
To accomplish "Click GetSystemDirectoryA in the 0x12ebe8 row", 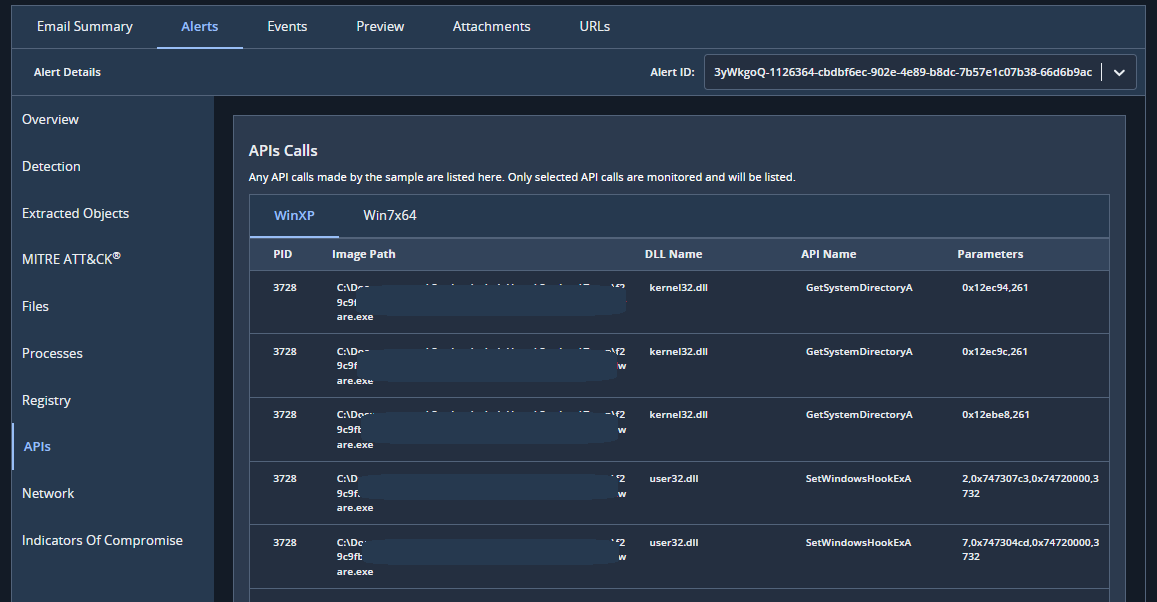I will pos(859,415).
